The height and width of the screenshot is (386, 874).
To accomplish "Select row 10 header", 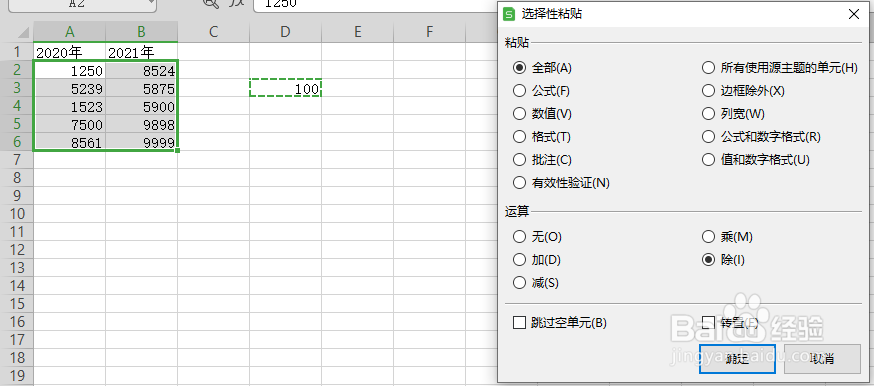I will click(17, 214).
